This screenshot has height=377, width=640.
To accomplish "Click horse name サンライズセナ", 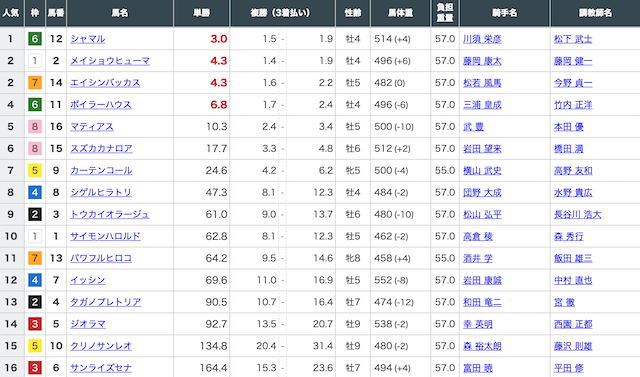I will point(101,368).
